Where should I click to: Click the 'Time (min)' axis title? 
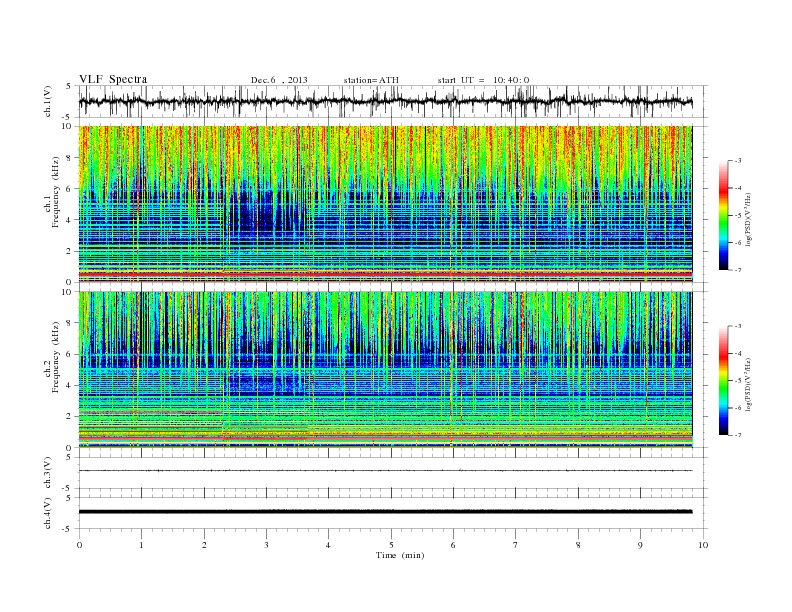point(400,555)
